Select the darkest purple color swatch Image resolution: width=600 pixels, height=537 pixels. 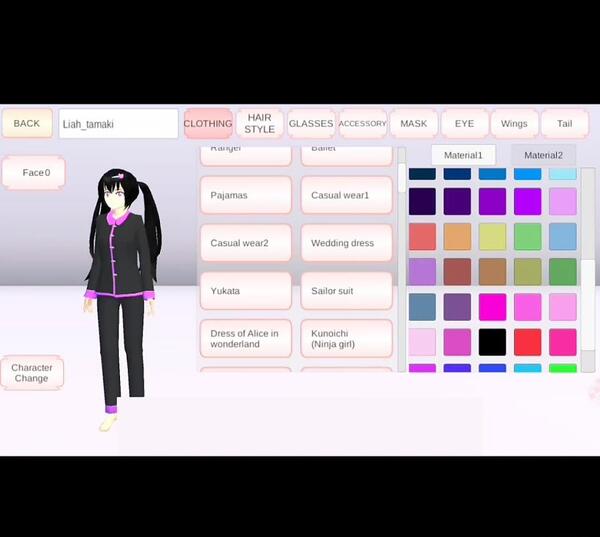pyautogui.click(x=422, y=201)
